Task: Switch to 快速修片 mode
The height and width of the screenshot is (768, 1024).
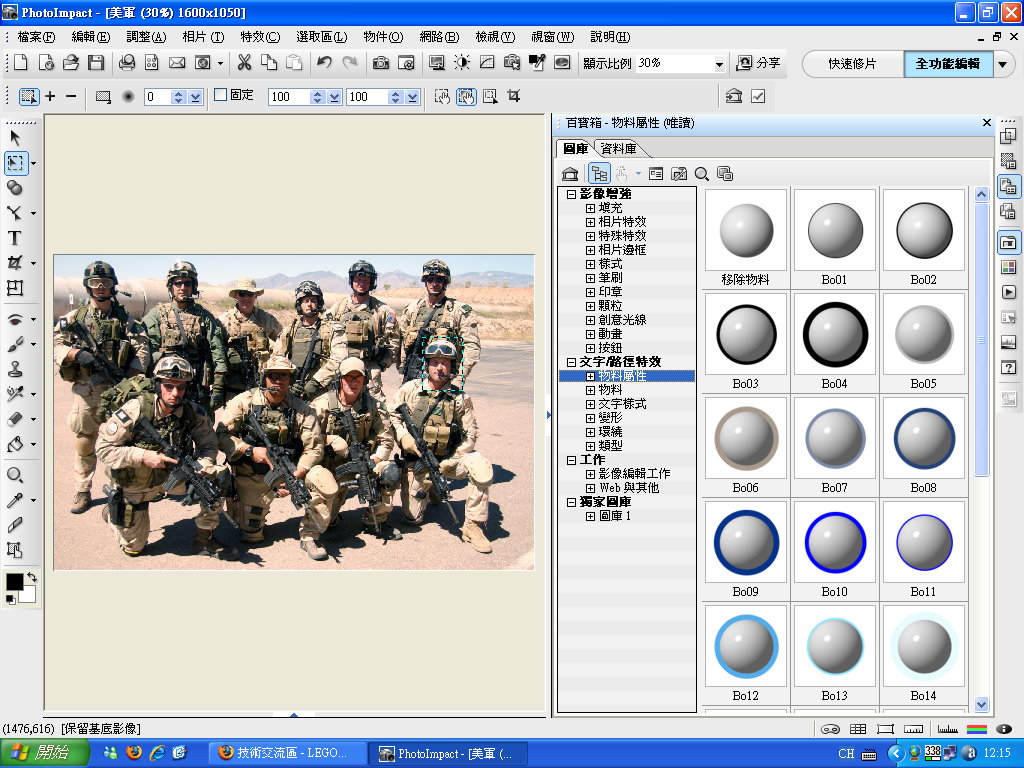Action: pyautogui.click(x=852, y=63)
